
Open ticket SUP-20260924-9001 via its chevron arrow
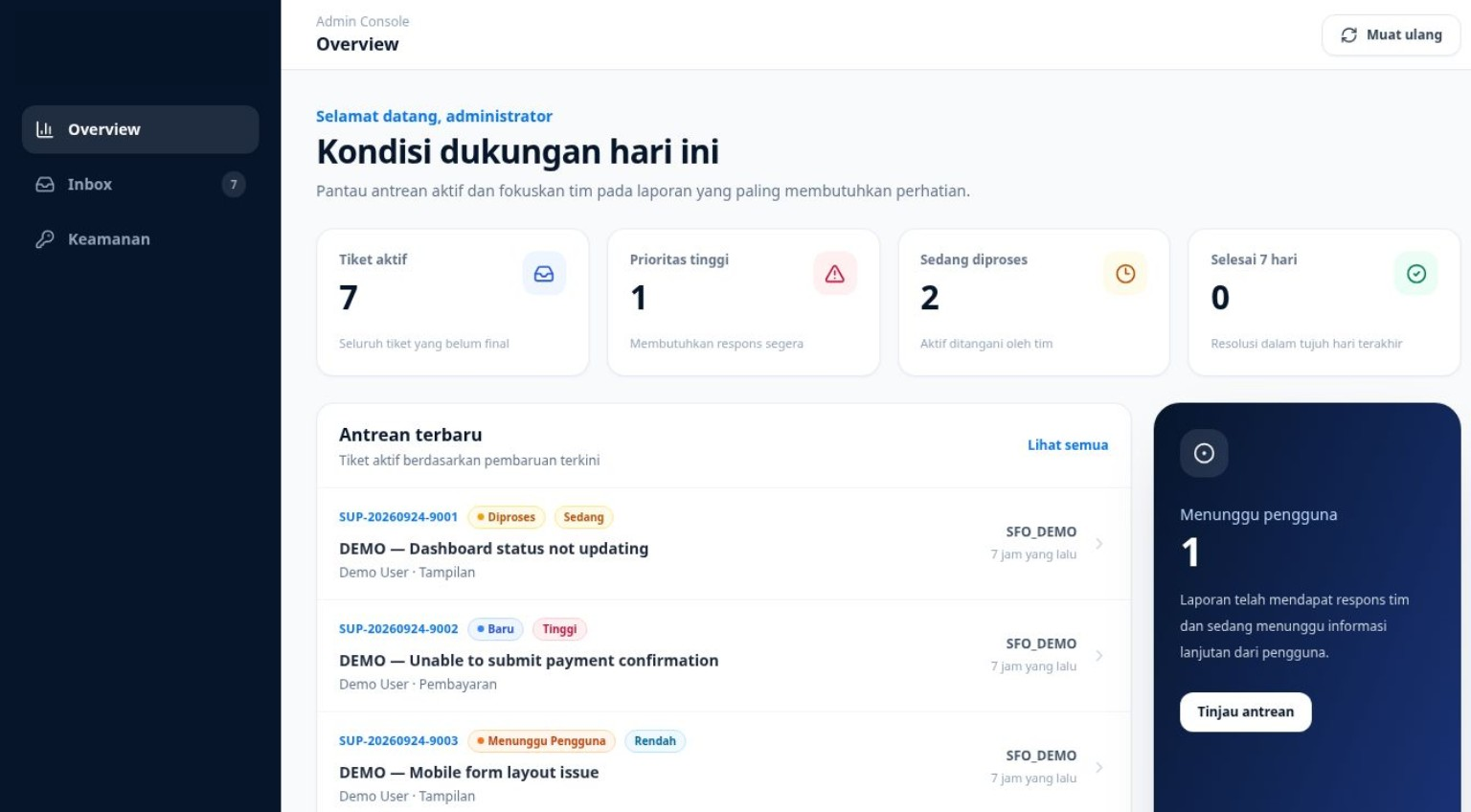[1098, 544]
